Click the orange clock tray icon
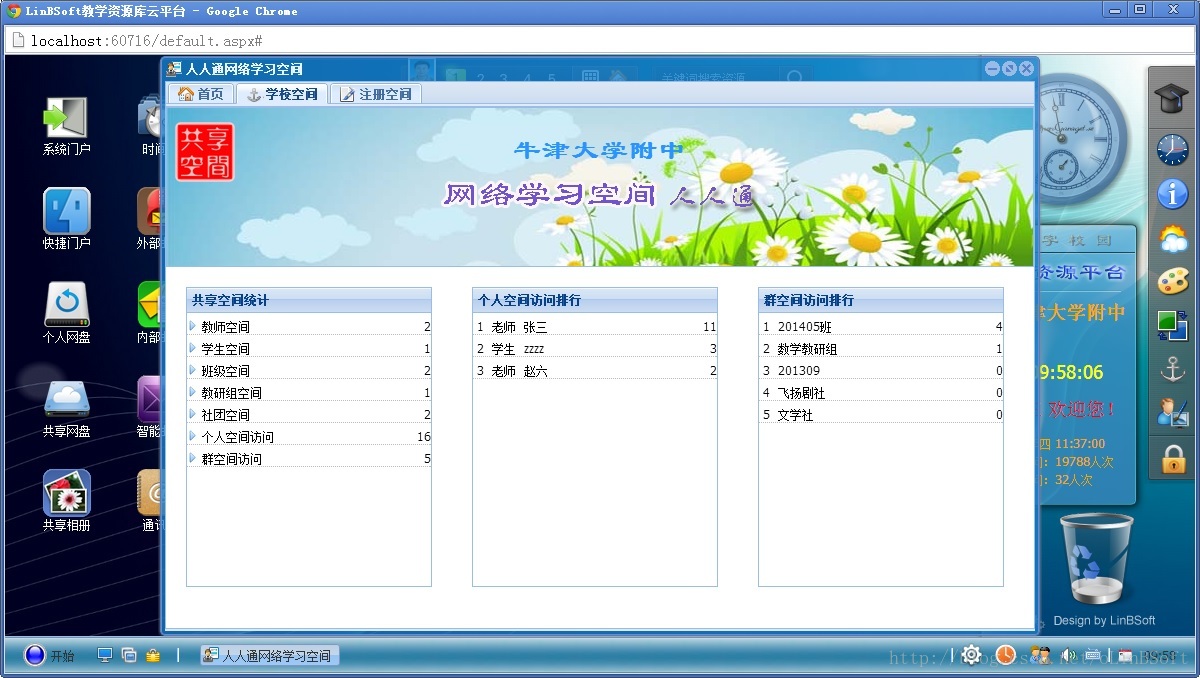Viewport: 1200px width, 678px height. coord(1005,655)
